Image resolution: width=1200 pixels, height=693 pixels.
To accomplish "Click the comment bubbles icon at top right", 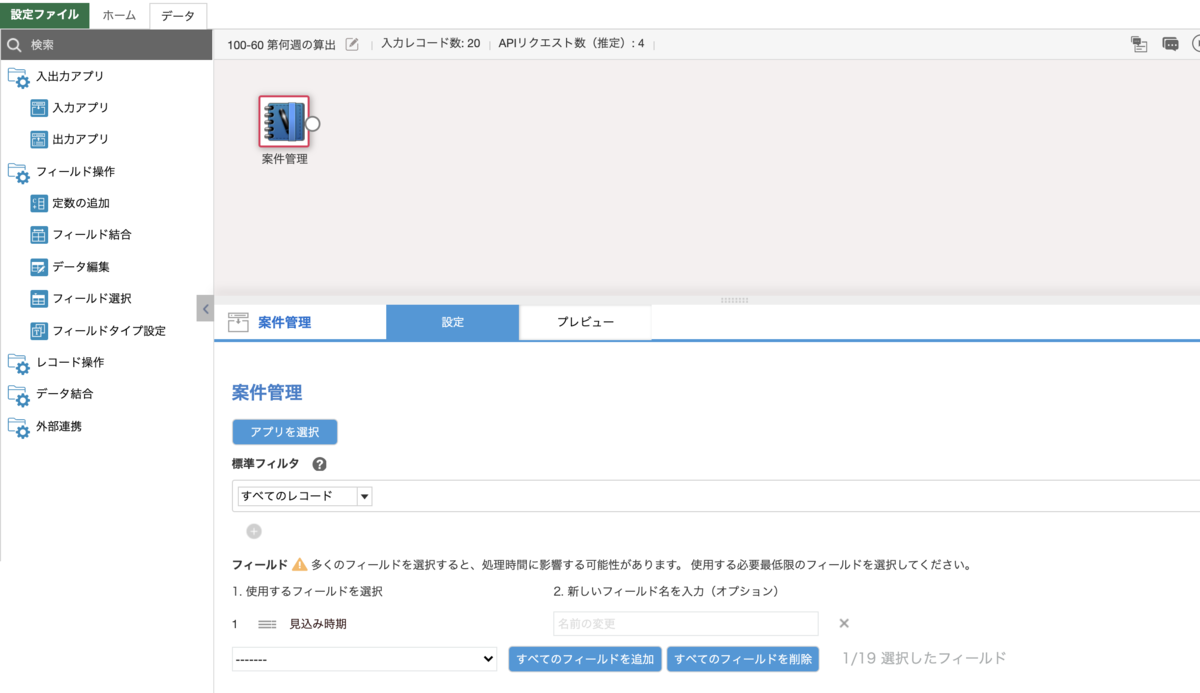I will pyautogui.click(x=1170, y=45).
